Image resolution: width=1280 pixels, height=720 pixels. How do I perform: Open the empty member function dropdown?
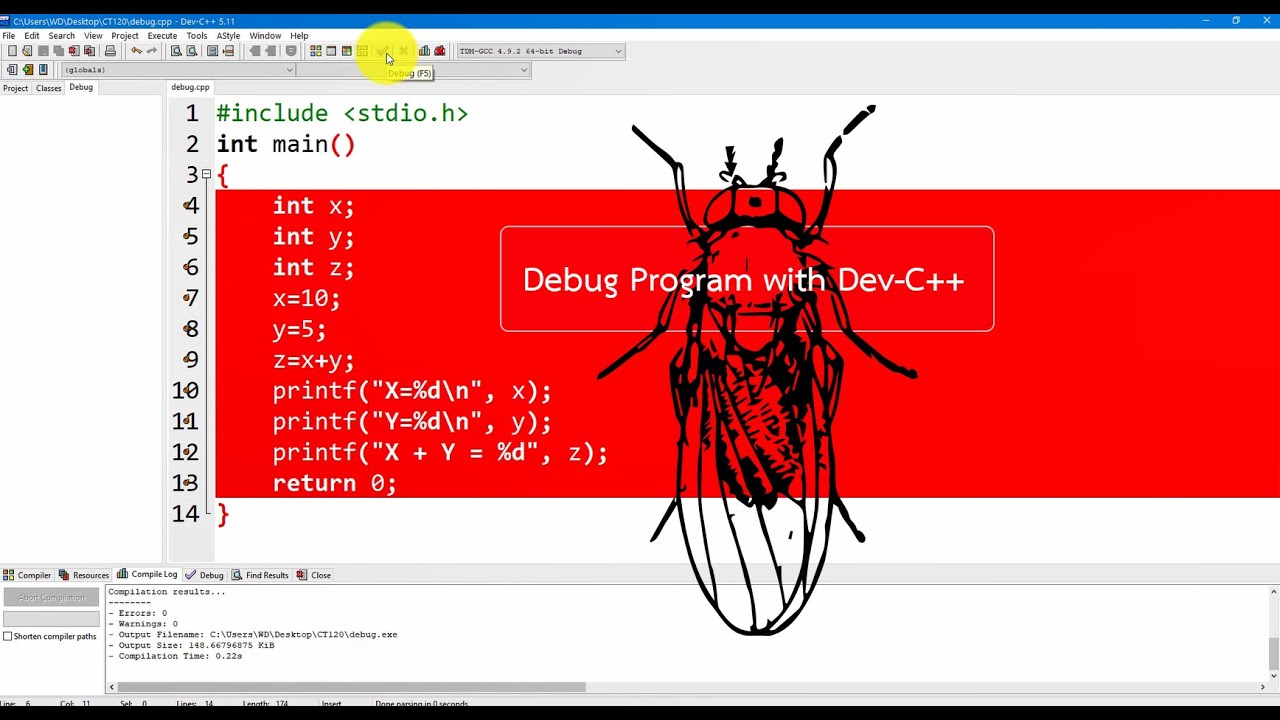(413, 70)
